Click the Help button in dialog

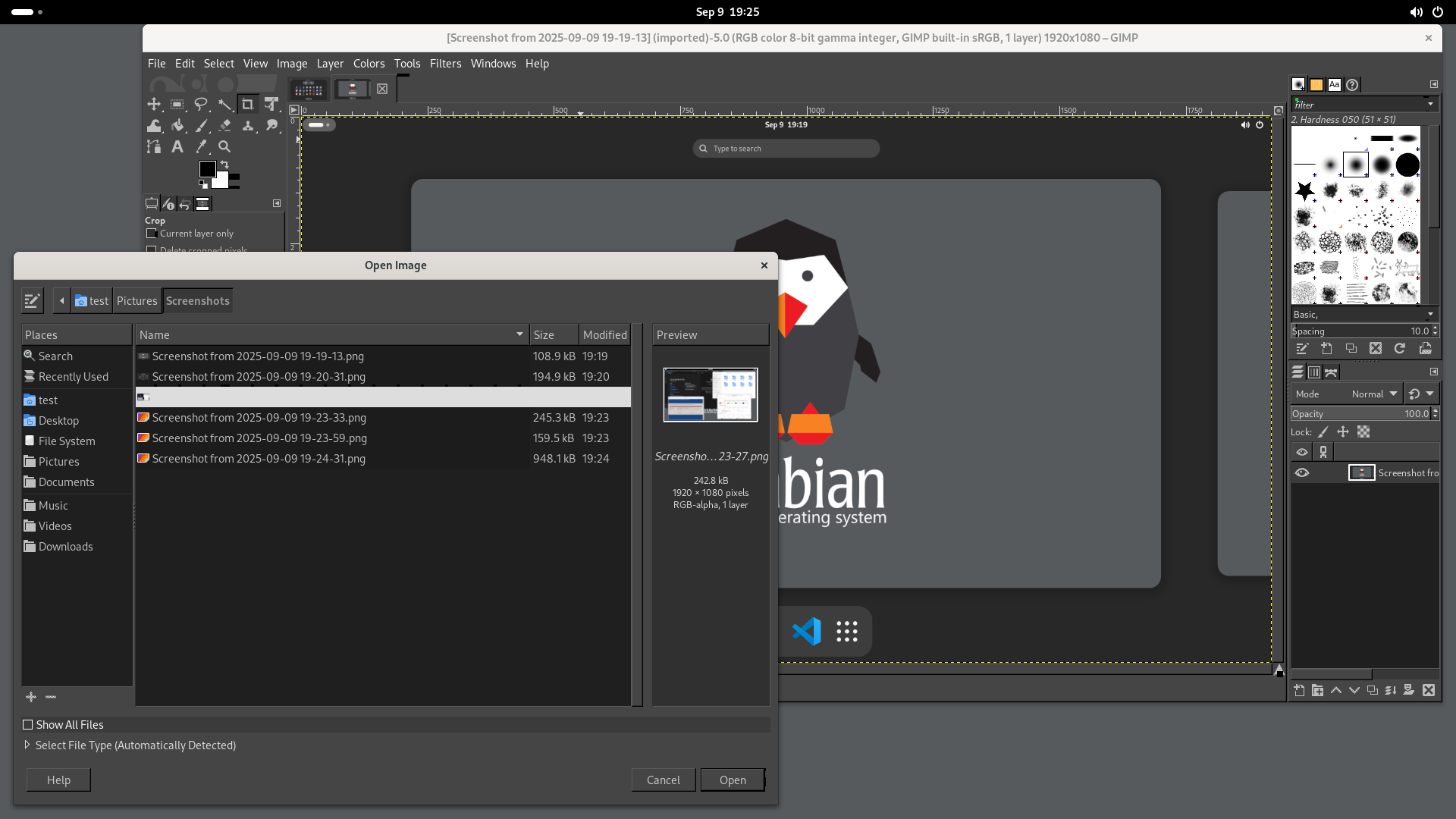(58, 780)
